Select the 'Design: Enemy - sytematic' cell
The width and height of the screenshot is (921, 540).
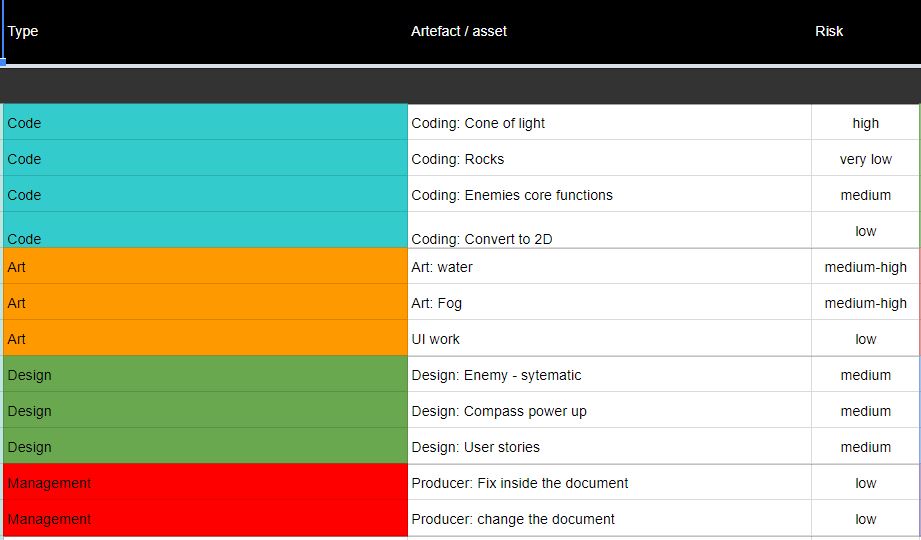pyautogui.click(x=608, y=375)
